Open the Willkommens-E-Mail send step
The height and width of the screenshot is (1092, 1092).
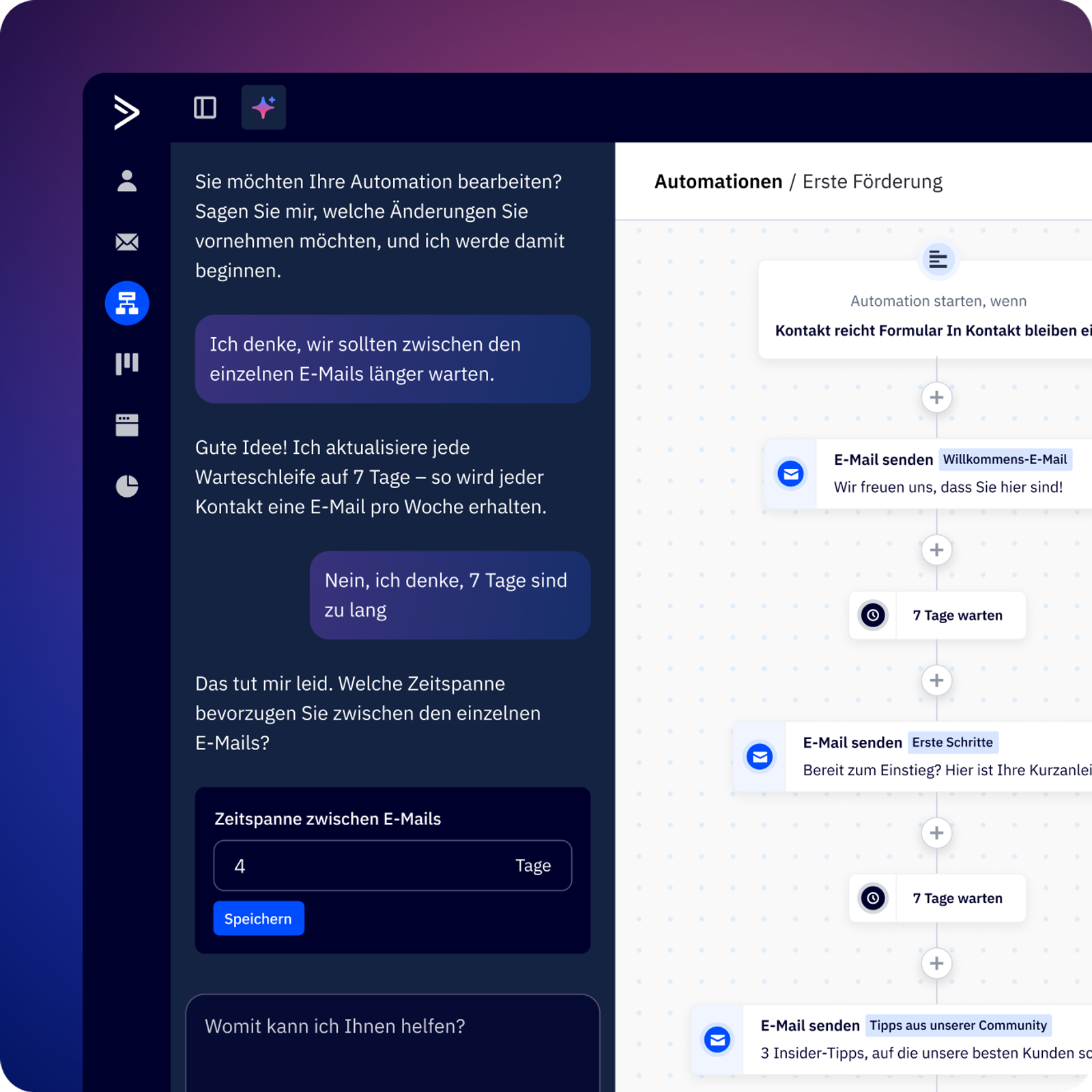coord(949,474)
